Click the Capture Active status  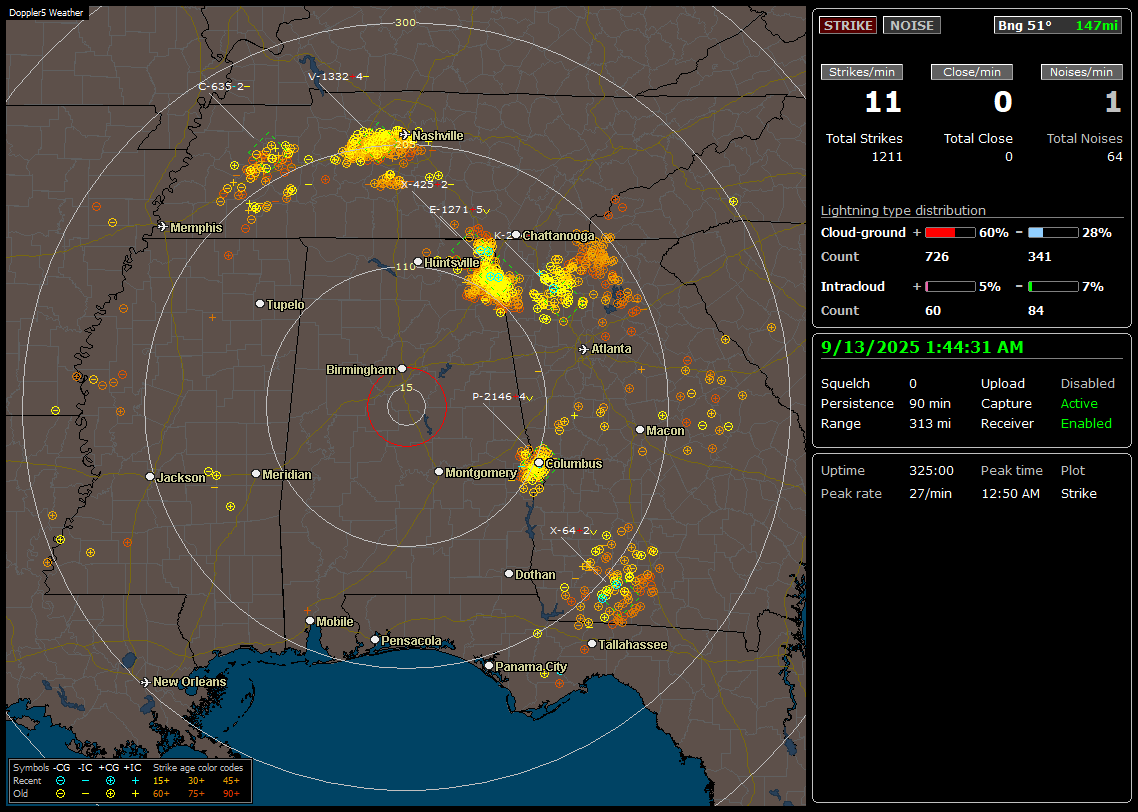pyautogui.click(x=1079, y=403)
